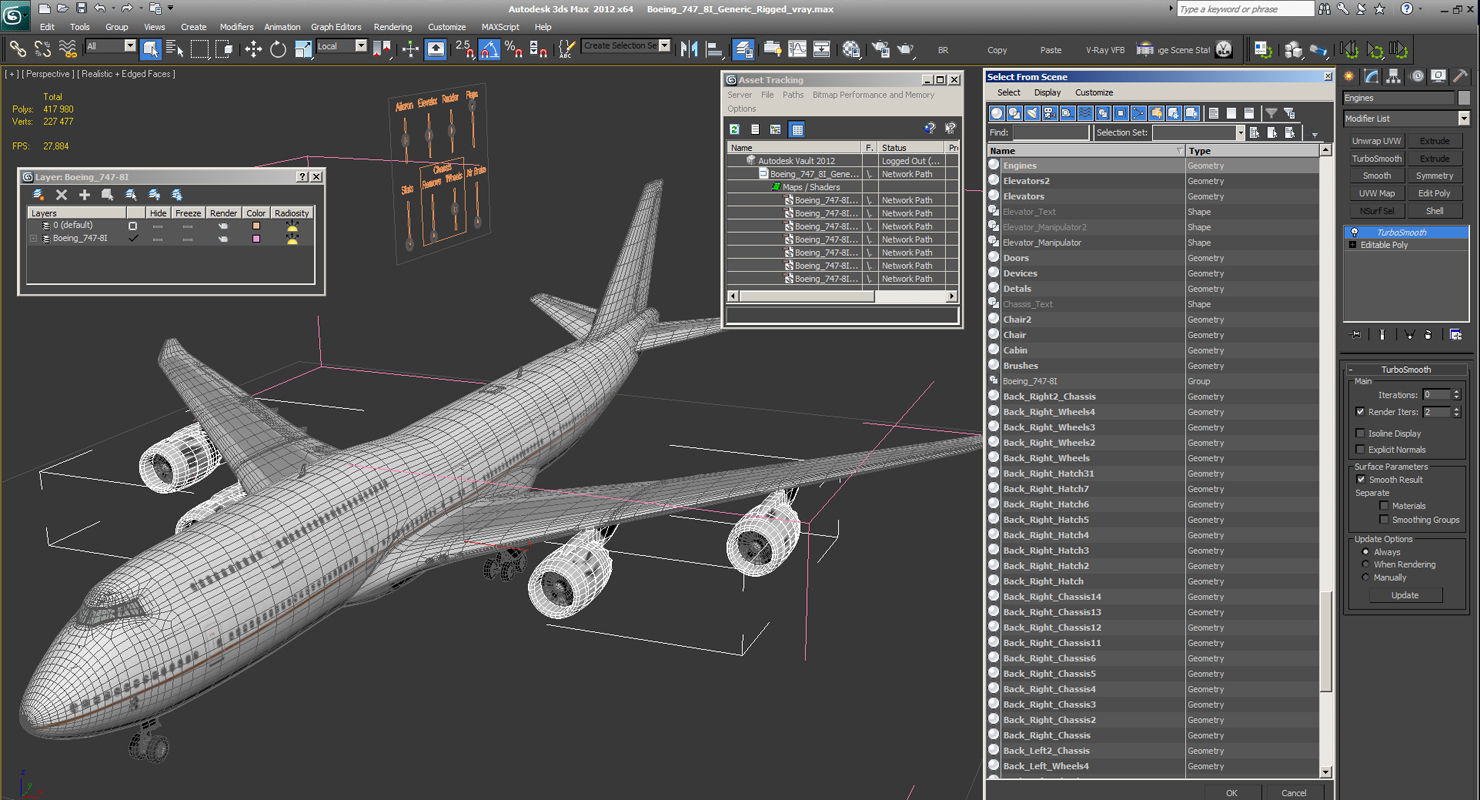Open the Modifiers menu

pyautogui.click(x=236, y=27)
